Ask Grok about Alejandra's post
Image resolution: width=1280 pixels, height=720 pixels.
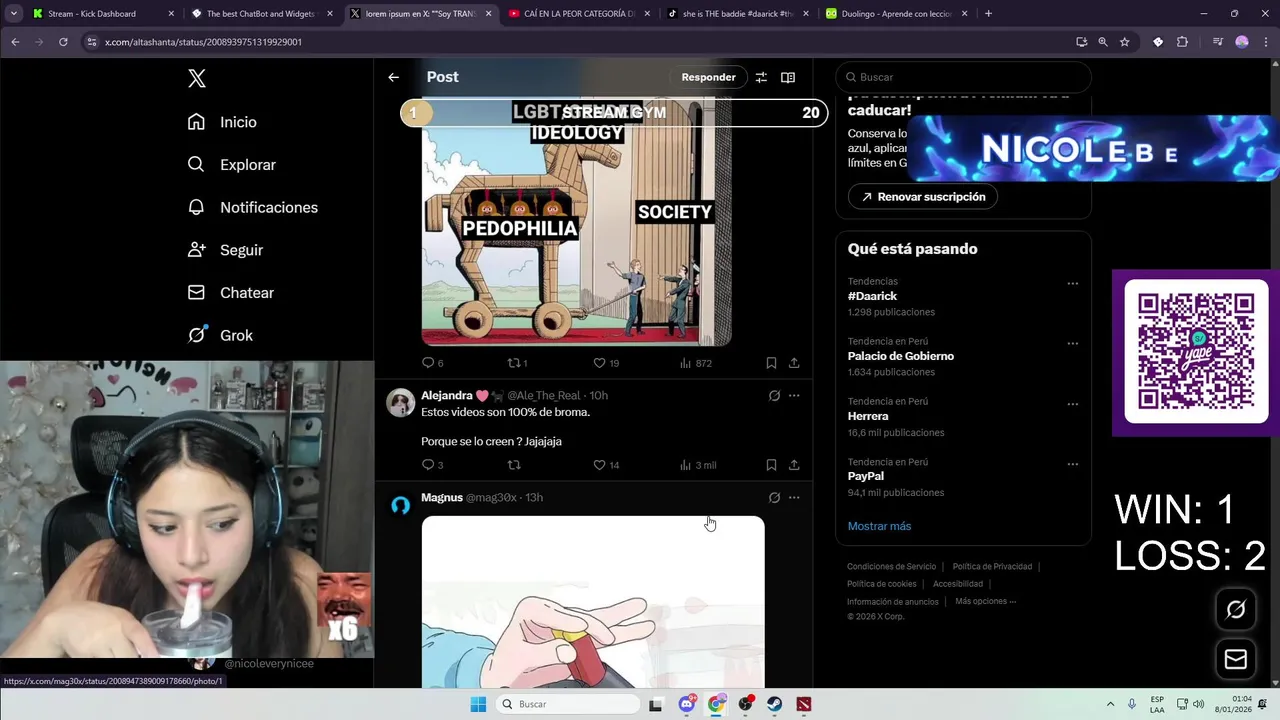coord(774,396)
